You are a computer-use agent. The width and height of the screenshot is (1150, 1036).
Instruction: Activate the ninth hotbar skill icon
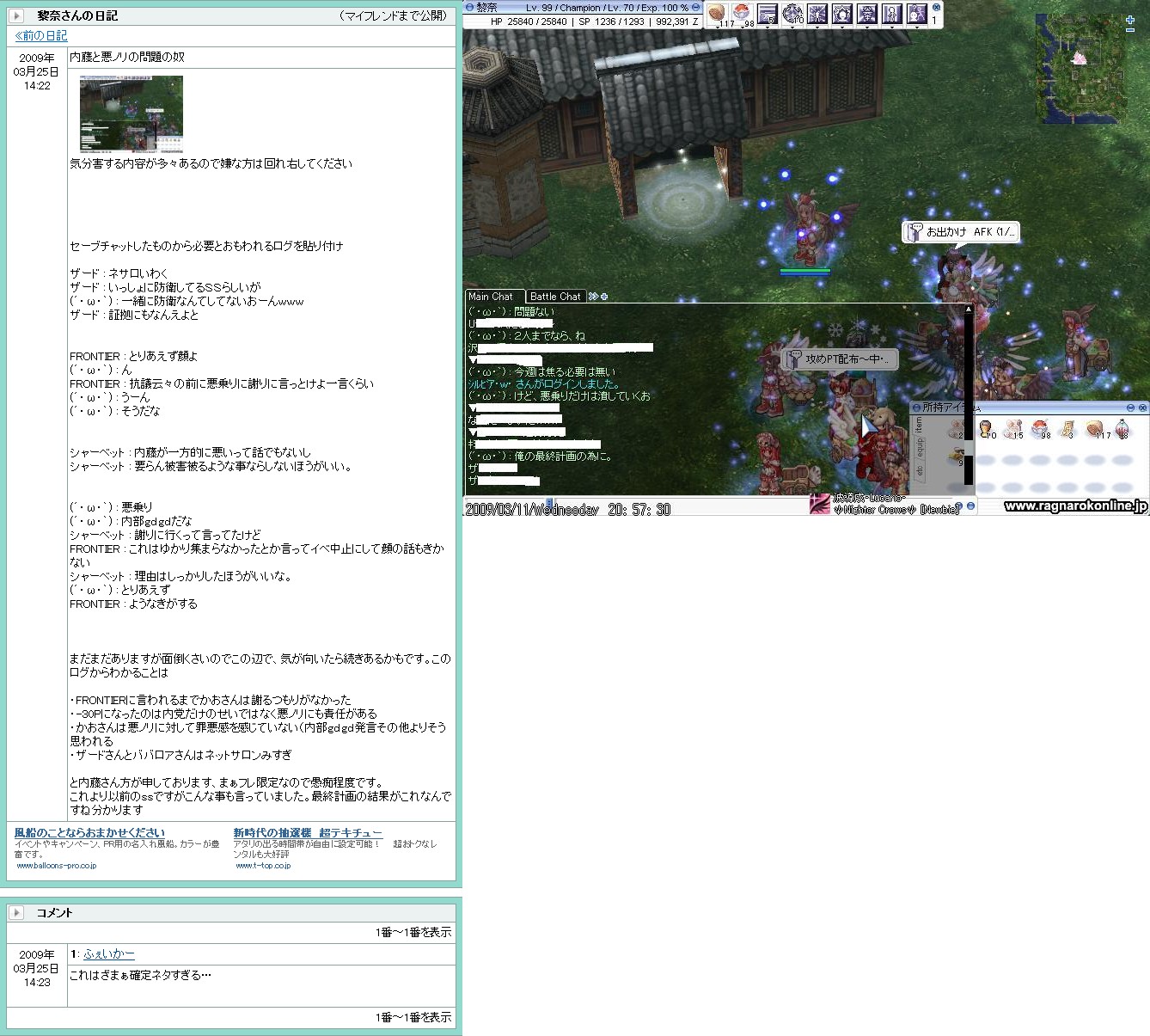tap(916, 14)
